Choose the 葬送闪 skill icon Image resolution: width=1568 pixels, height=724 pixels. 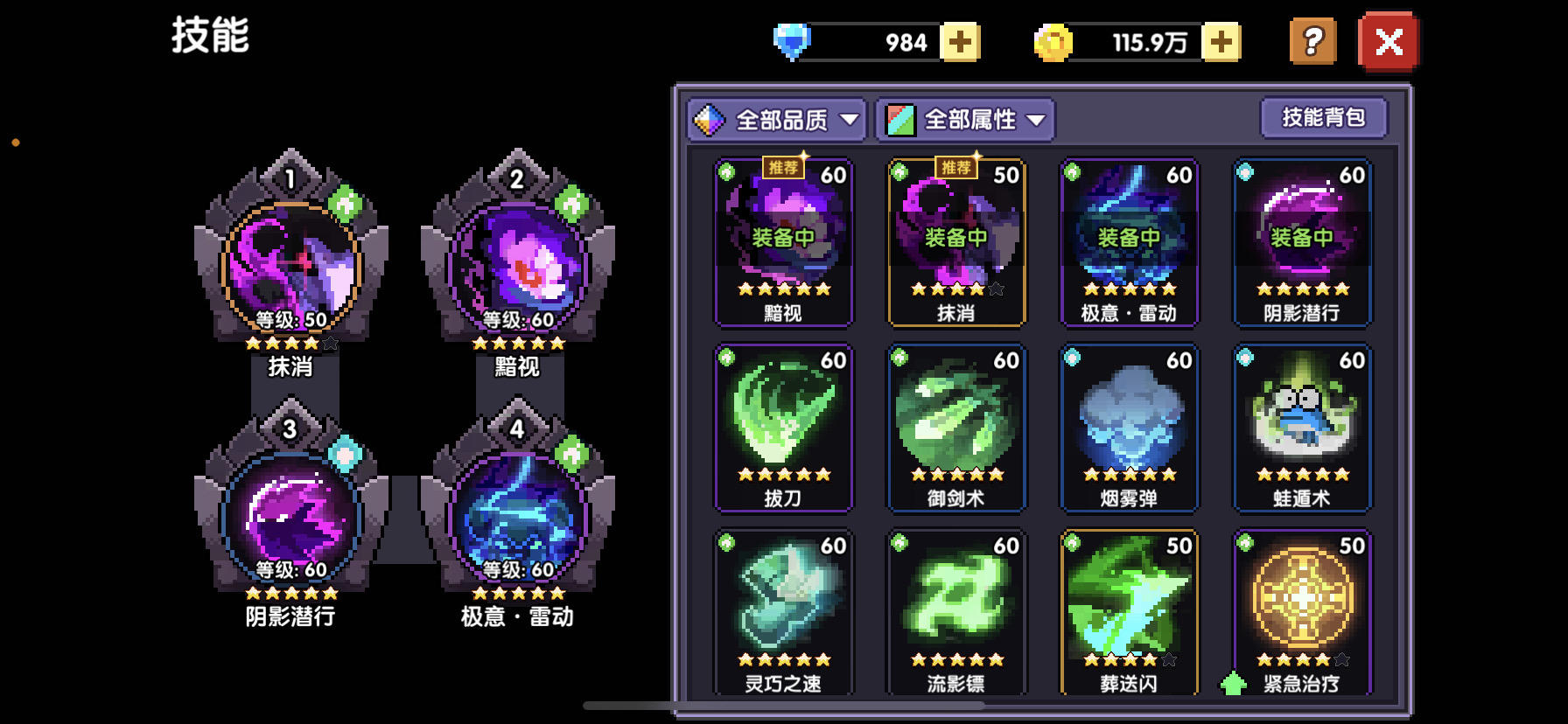[x=1129, y=613]
